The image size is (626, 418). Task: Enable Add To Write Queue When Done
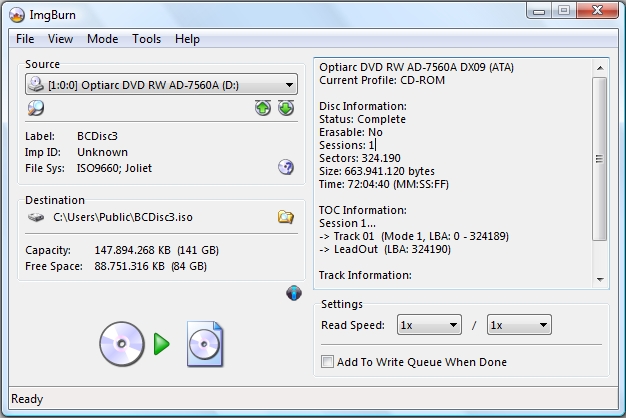tap(327, 362)
